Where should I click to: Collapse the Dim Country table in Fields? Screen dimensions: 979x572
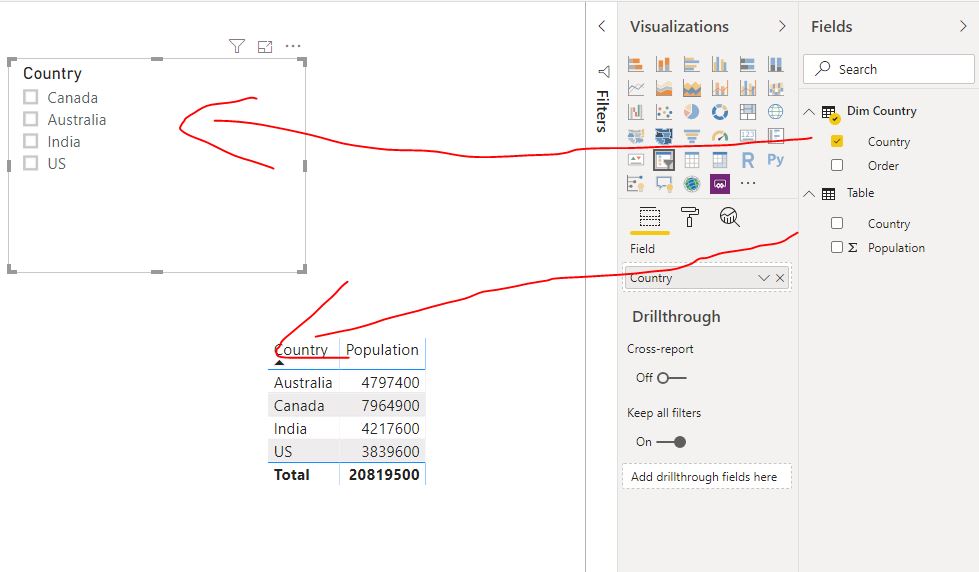[x=809, y=112]
